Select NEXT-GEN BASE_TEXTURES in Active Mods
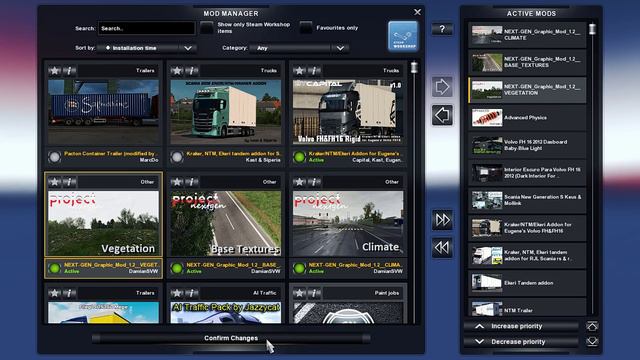The width and height of the screenshot is (640, 360). click(x=527, y=62)
